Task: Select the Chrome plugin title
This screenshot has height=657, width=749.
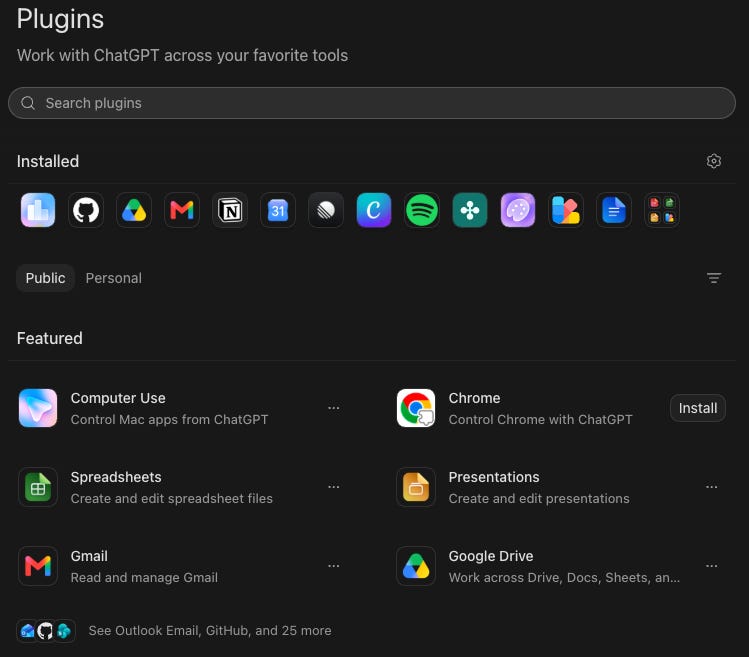Action: (x=474, y=398)
